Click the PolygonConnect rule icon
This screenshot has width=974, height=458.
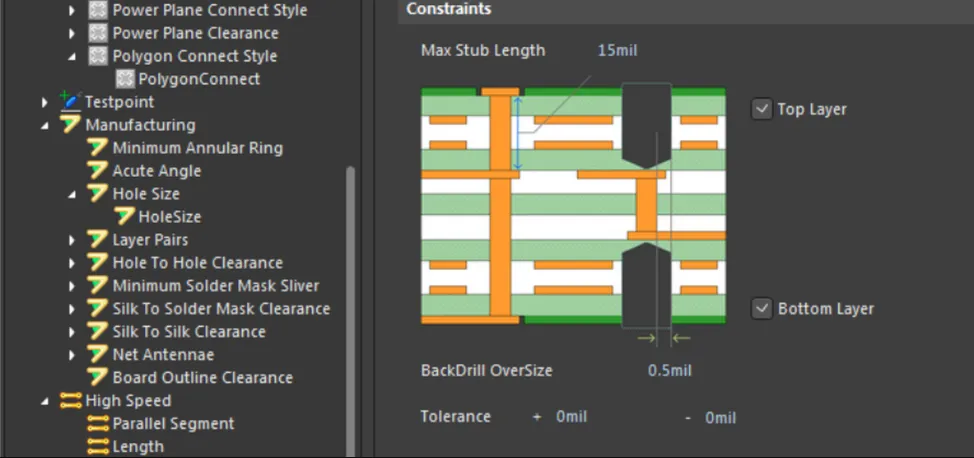point(125,79)
